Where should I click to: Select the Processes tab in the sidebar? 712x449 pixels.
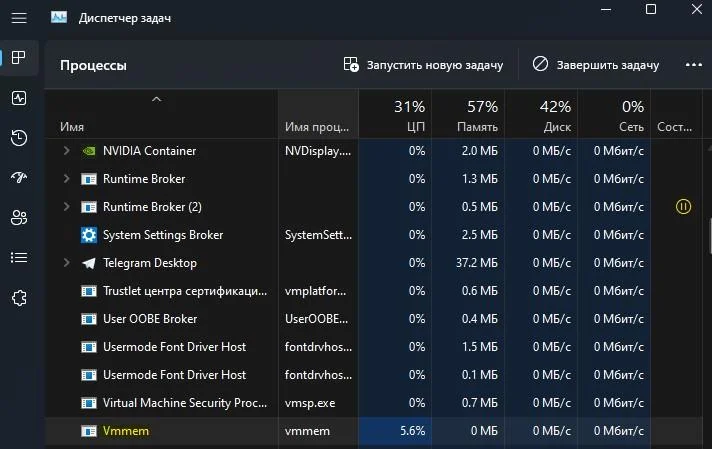[19, 58]
